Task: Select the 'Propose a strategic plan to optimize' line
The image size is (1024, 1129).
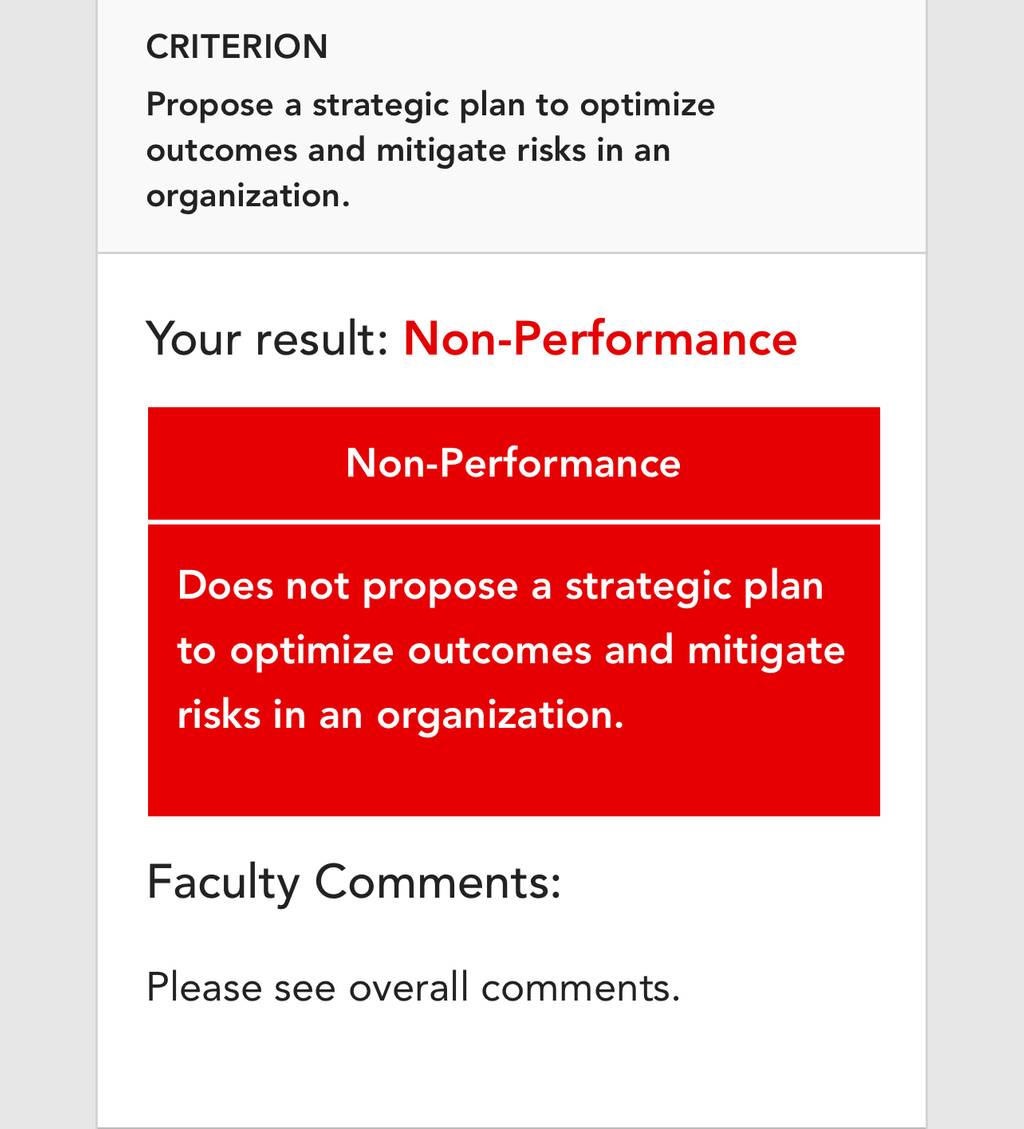Action: click(431, 105)
